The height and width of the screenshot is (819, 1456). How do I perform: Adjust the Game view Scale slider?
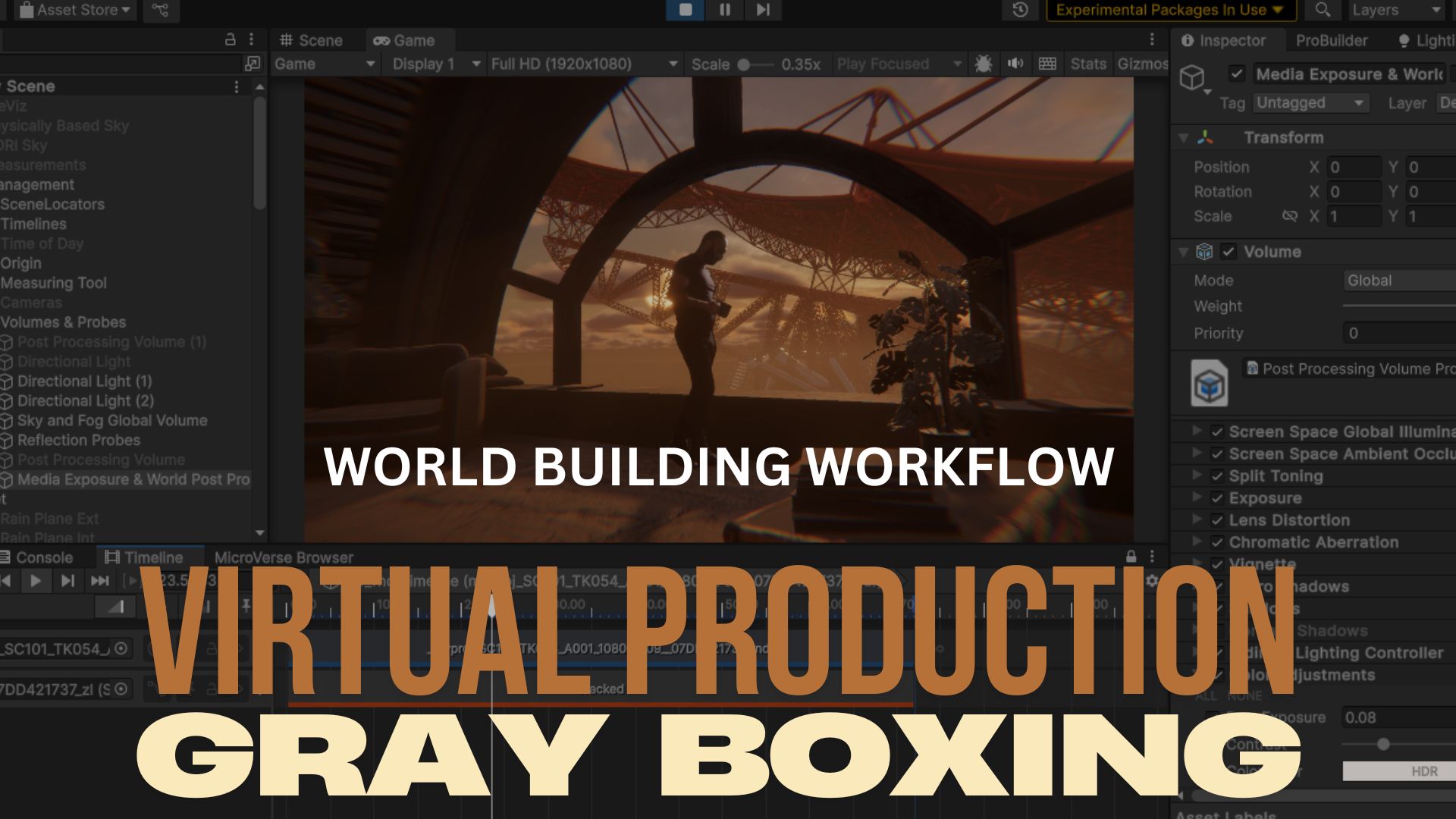[744, 64]
